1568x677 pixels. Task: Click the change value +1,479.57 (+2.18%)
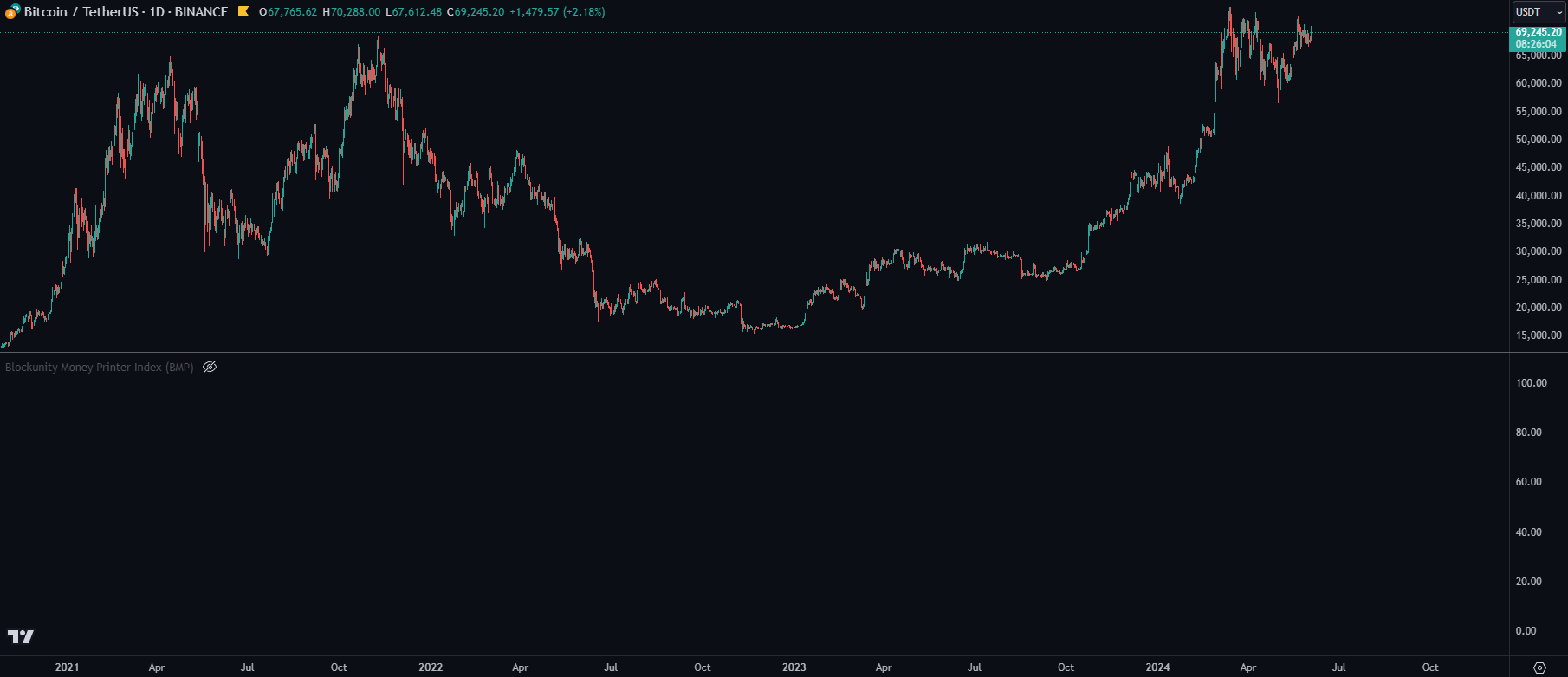[557, 12]
